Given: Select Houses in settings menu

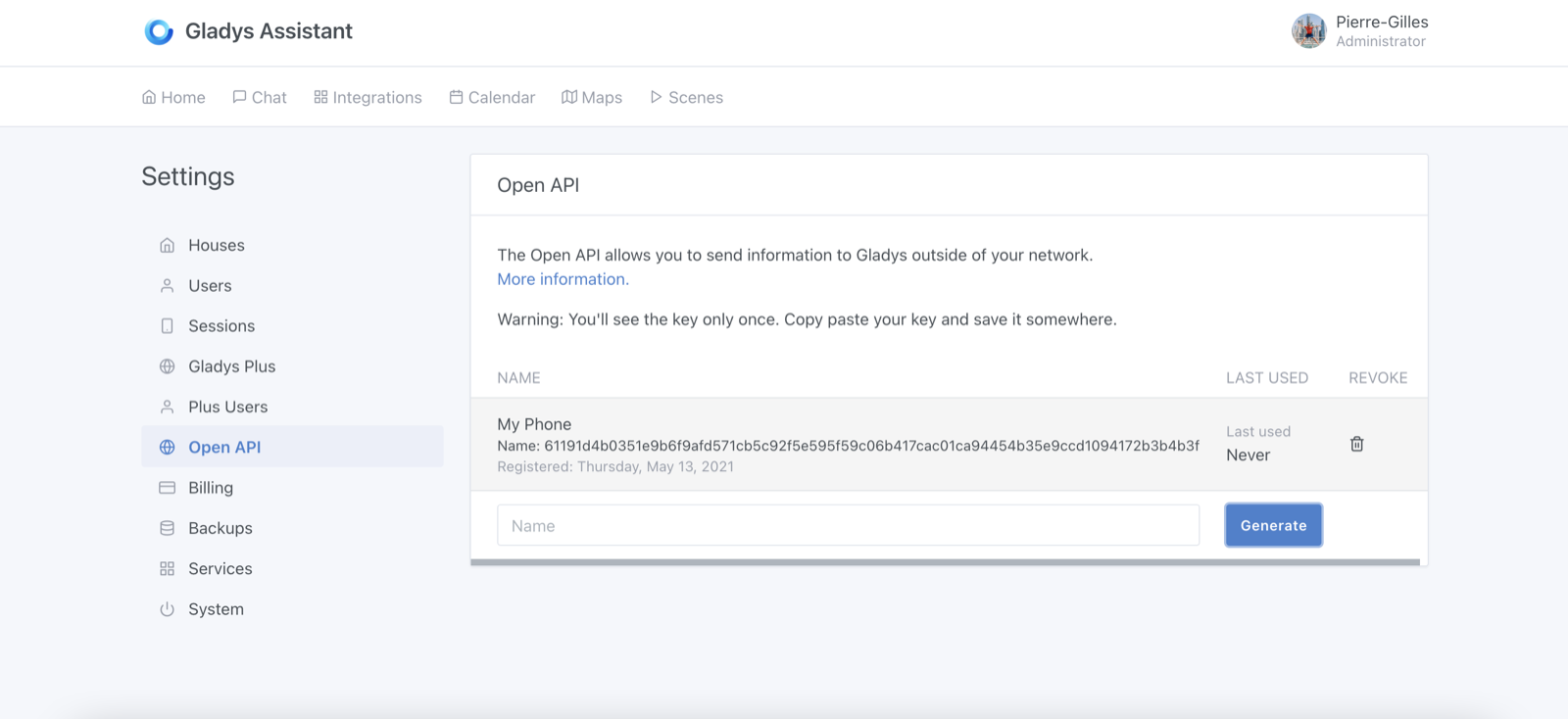Looking at the screenshot, I should [x=292, y=245].
